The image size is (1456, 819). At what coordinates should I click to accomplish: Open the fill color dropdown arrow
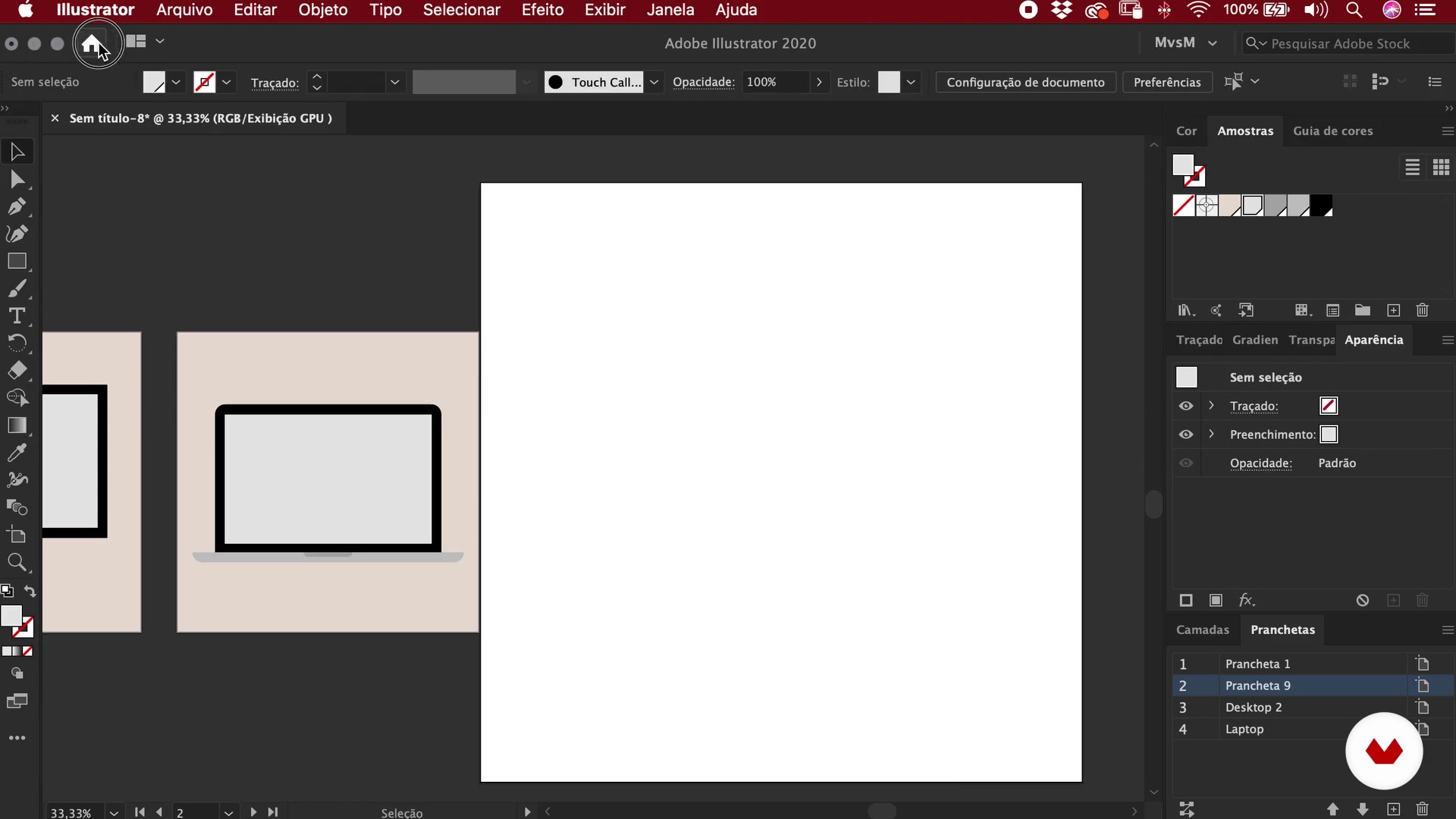click(x=176, y=82)
